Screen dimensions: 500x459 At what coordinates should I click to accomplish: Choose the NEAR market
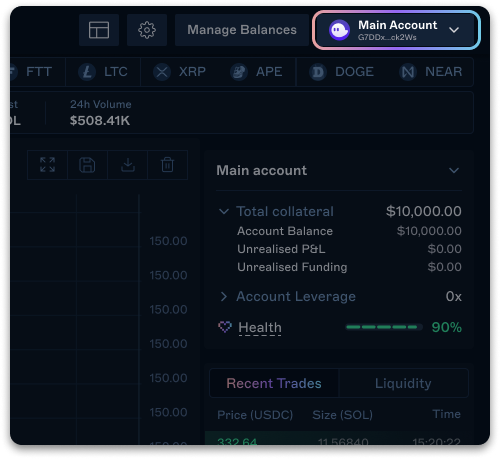coord(431,72)
